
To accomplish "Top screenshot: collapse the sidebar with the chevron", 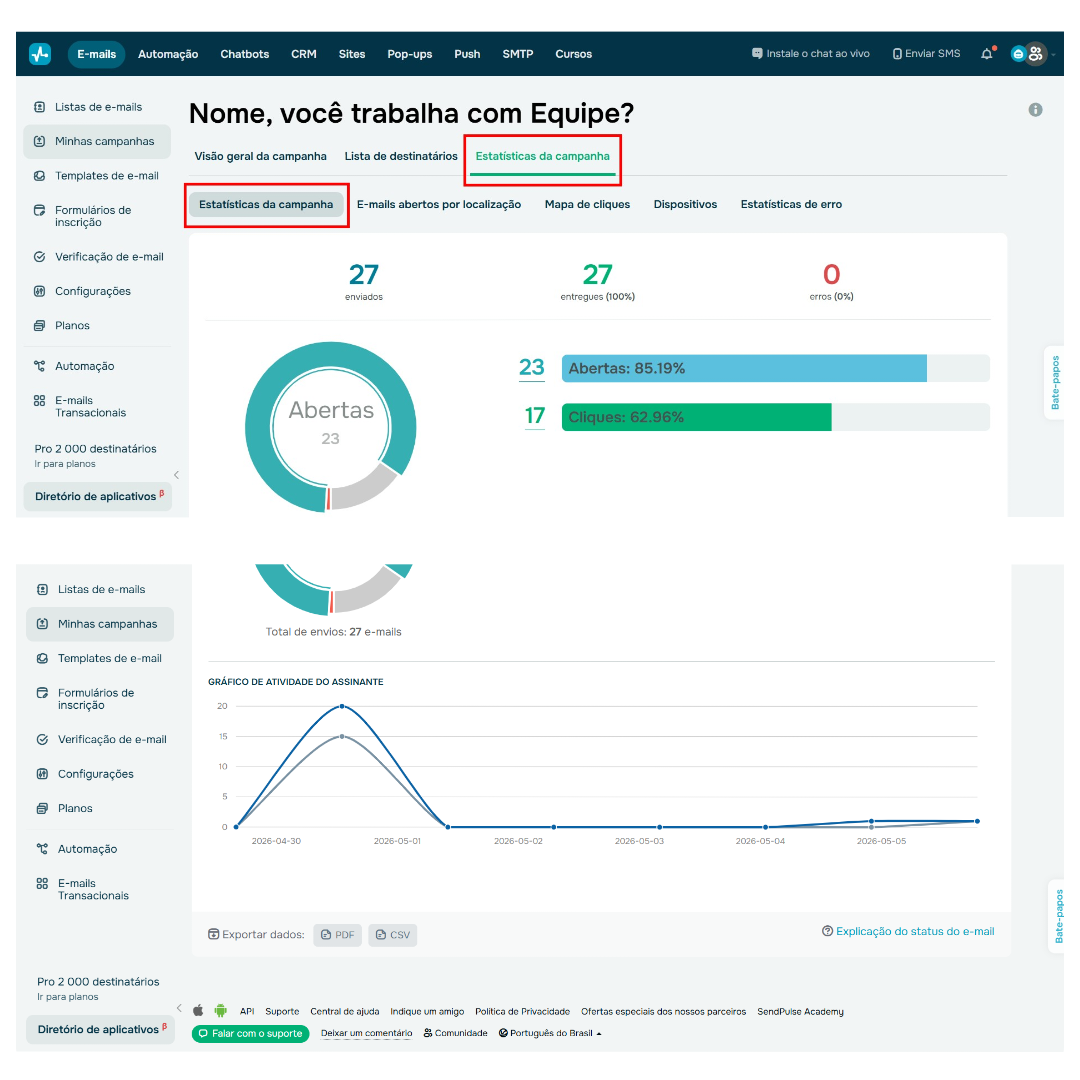I will point(176,475).
